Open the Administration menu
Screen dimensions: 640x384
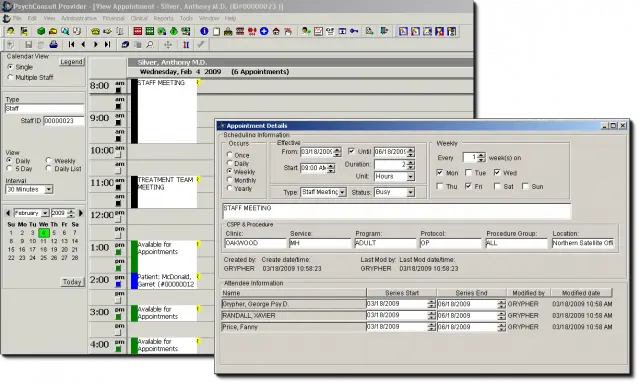coord(79,18)
